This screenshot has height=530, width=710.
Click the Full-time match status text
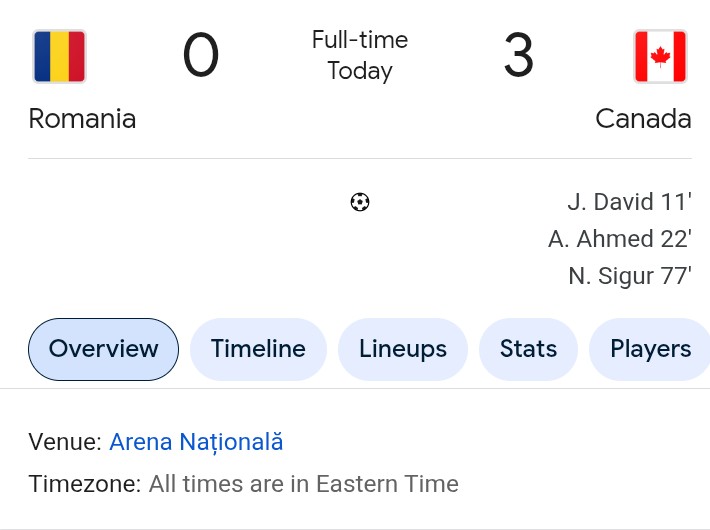point(360,40)
